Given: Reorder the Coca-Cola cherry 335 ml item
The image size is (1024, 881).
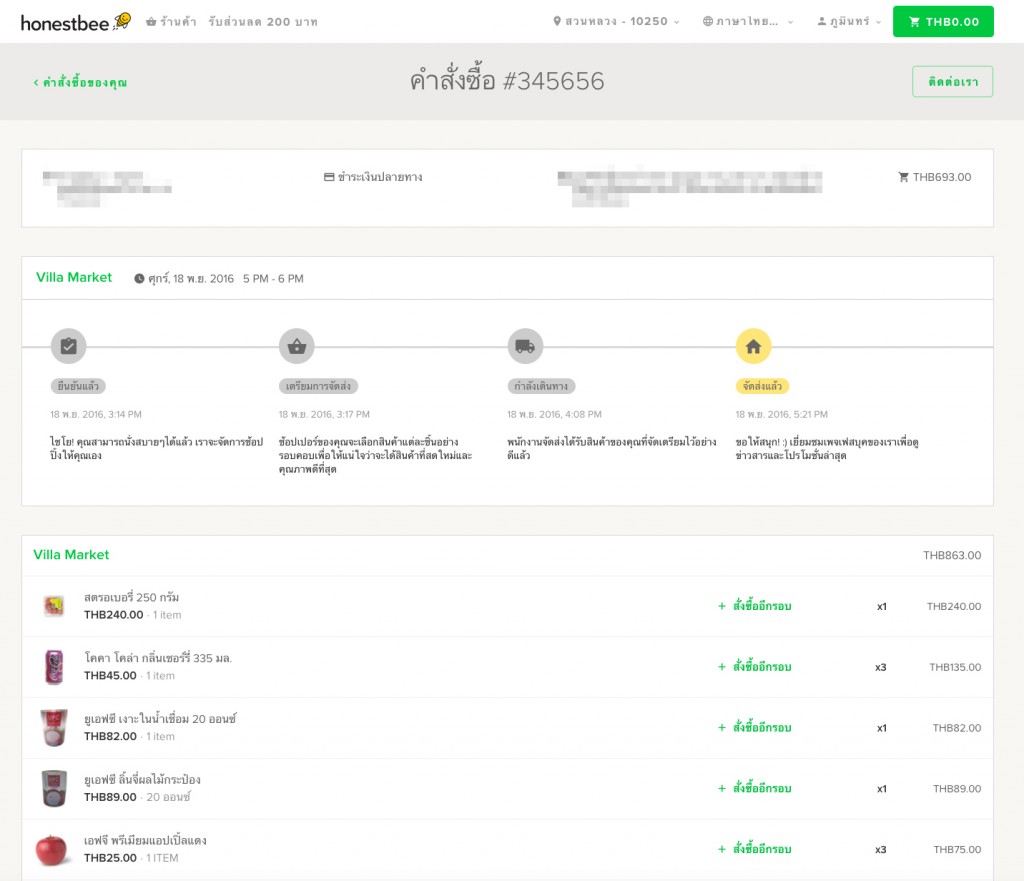Looking at the screenshot, I should tap(755, 667).
